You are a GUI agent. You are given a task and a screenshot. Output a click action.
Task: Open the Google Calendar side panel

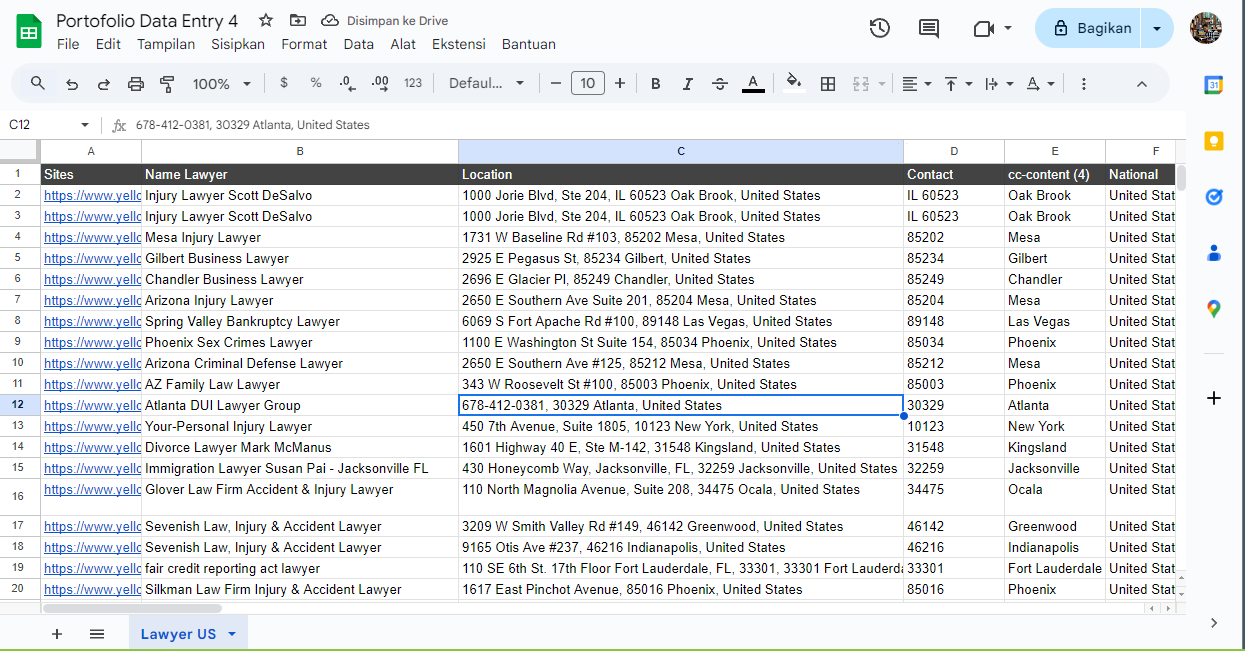pos(1214,85)
